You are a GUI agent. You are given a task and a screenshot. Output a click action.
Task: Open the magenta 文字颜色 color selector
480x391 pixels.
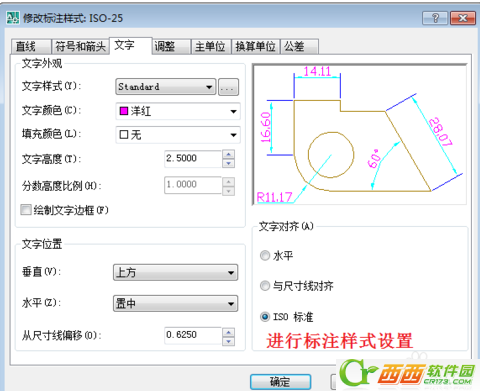pyautogui.click(x=178, y=111)
